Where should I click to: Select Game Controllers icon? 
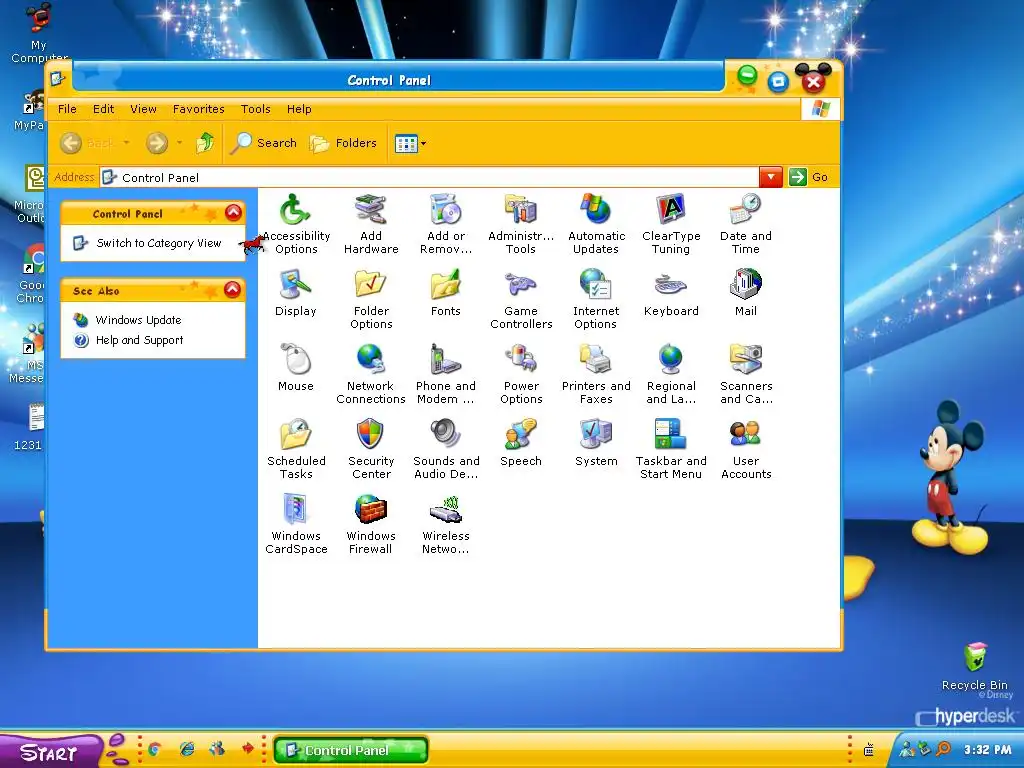tap(521, 298)
